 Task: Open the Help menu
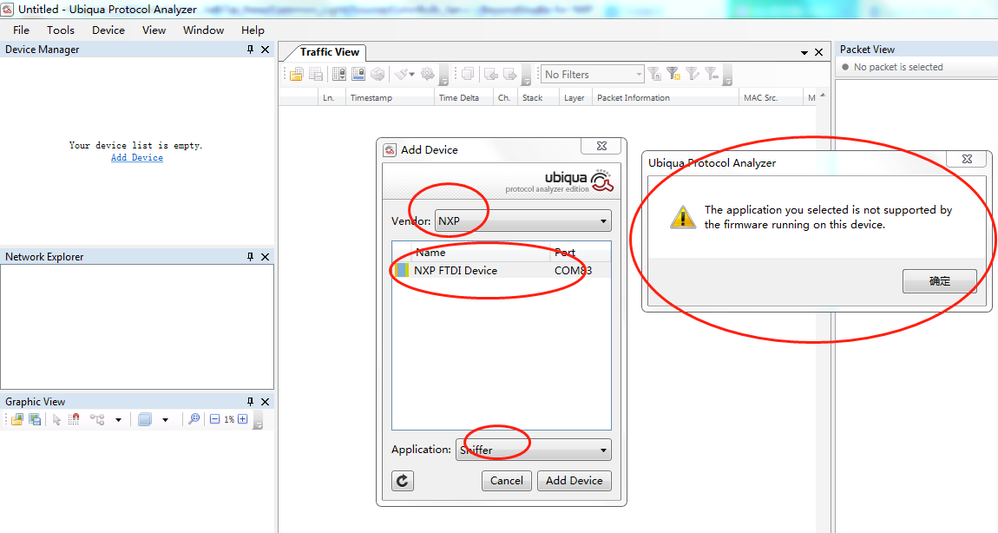[x=253, y=30]
